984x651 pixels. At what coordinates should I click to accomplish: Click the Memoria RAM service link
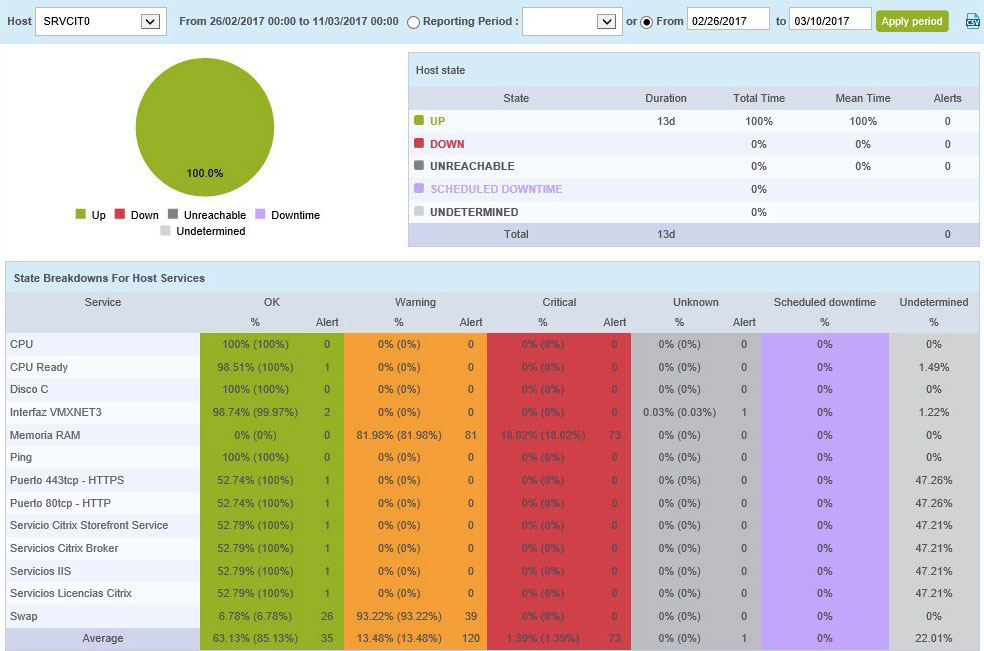pos(45,435)
